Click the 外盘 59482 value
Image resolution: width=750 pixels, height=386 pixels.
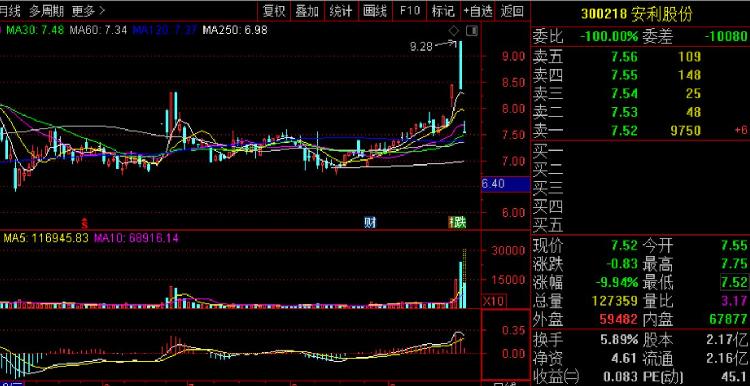618,320
